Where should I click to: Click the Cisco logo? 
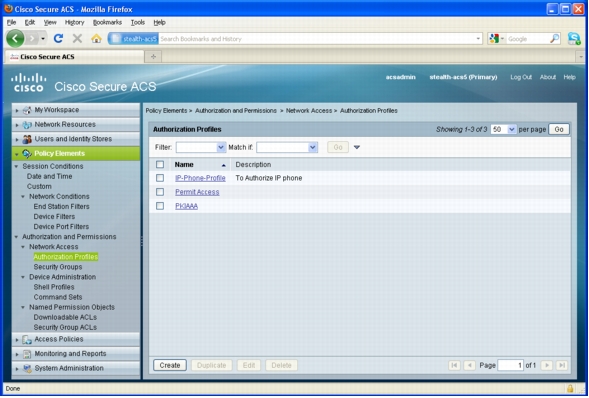point(29,83)
